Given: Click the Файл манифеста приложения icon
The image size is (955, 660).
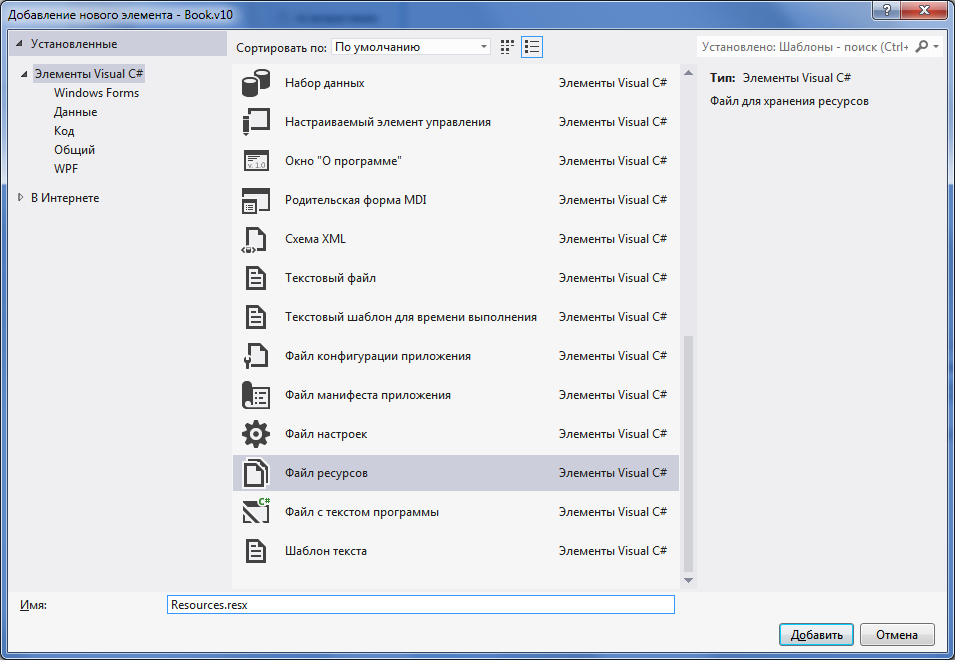Looking at the screenshot, I should click(x=256, y=395).
